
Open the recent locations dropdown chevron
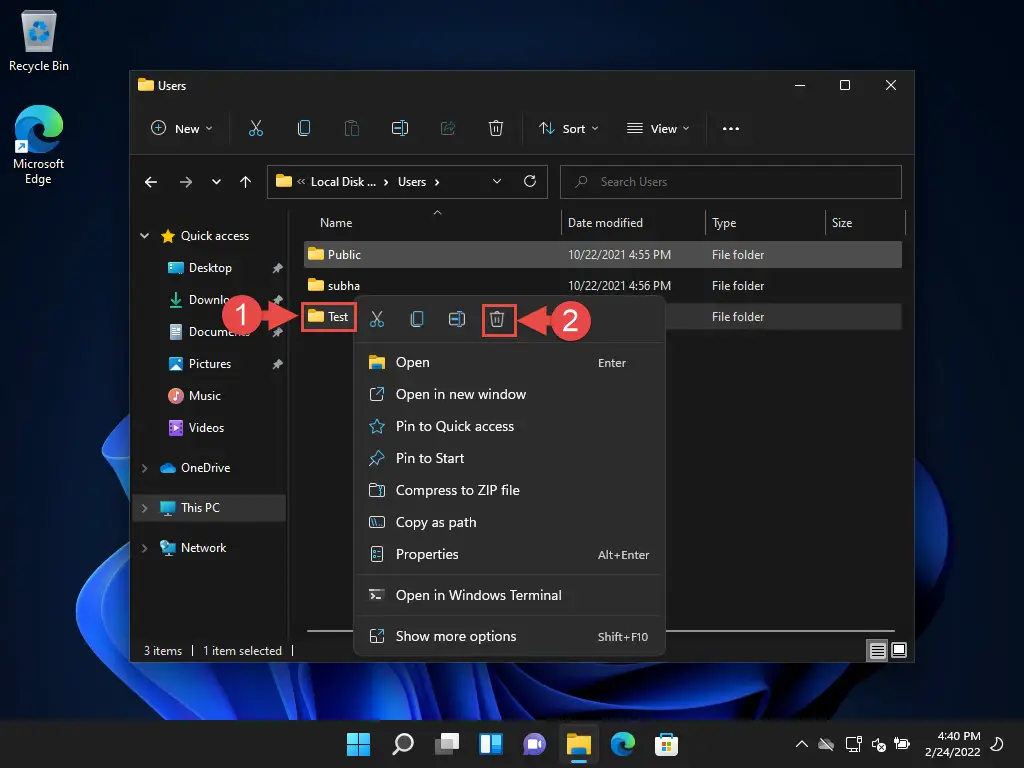[x=216, y=182]
